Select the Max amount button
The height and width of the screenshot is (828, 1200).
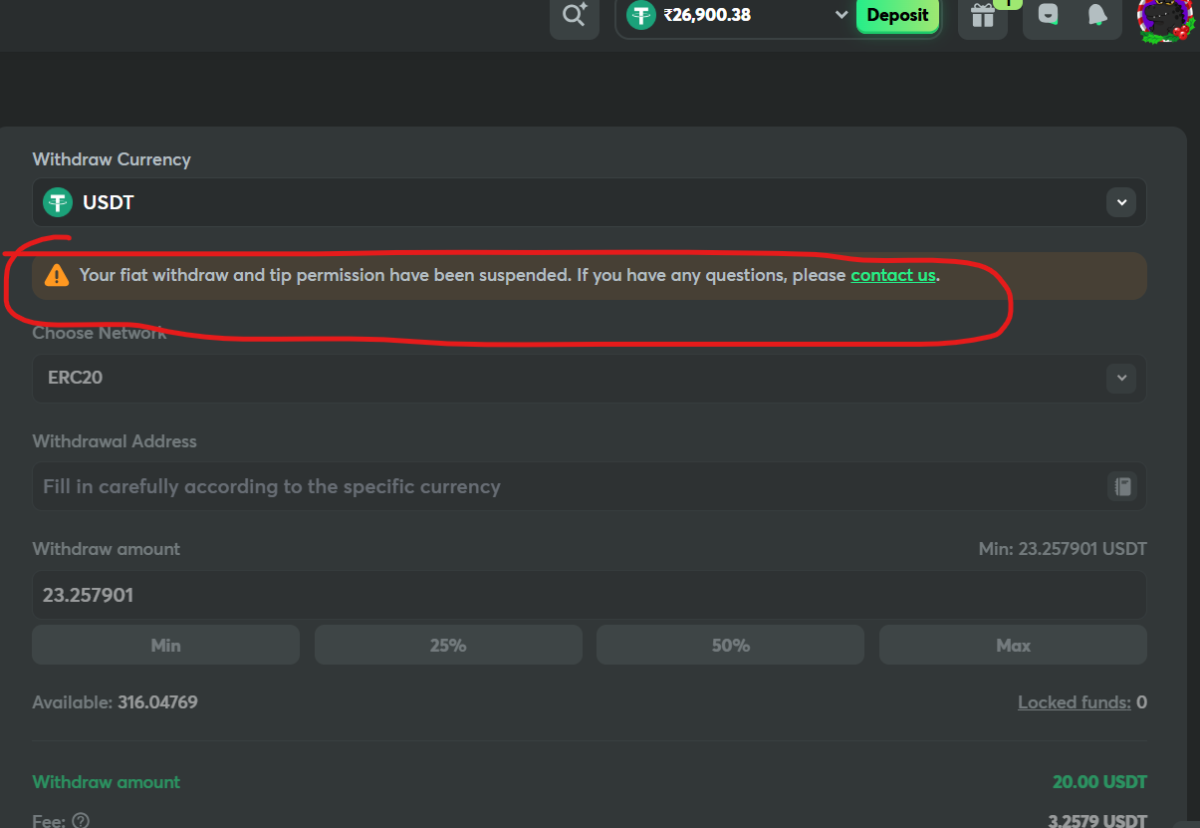click(1012, 645)
